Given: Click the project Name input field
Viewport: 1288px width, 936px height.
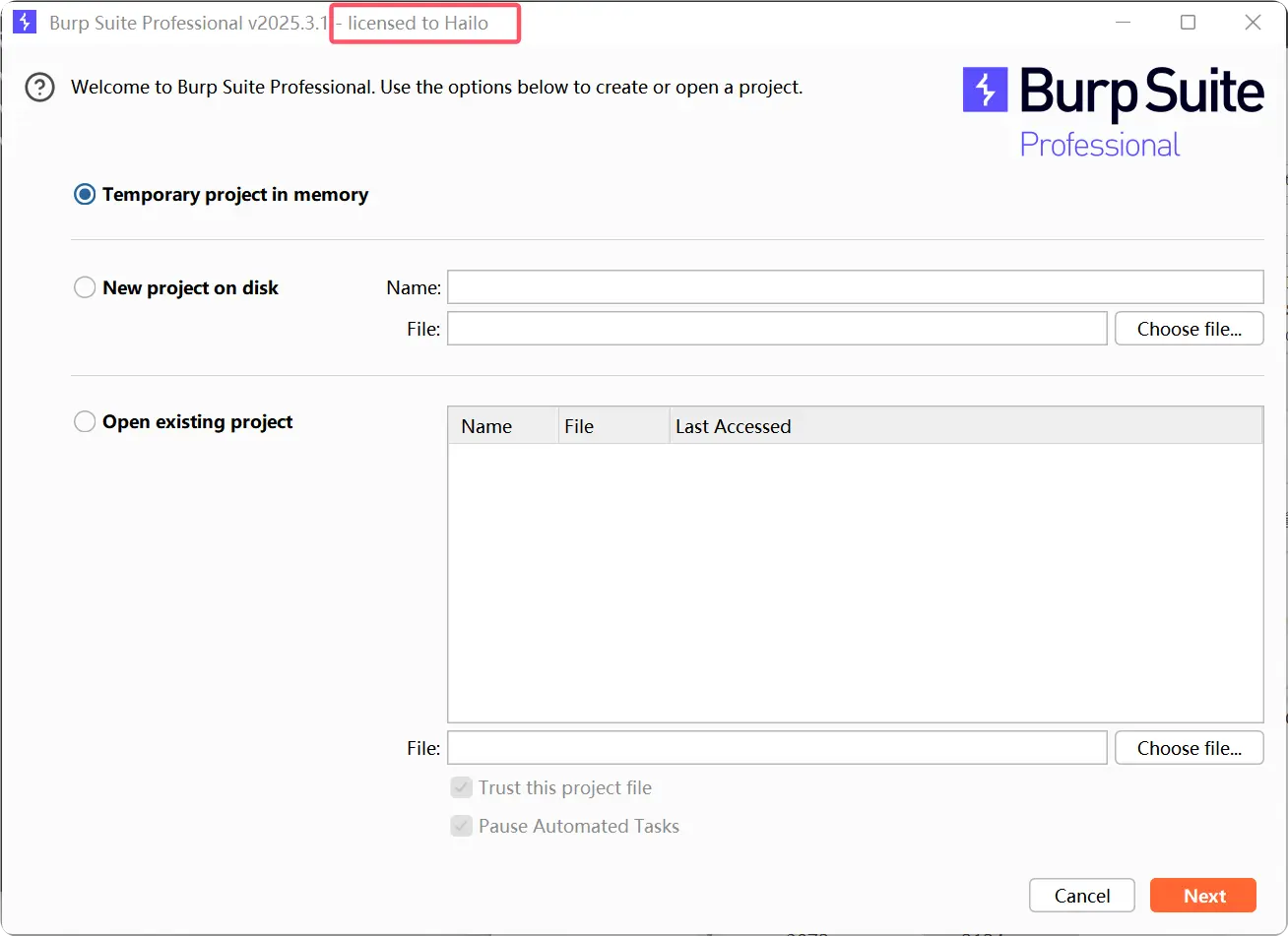Looking at the screenshot, I should point(855,286).
